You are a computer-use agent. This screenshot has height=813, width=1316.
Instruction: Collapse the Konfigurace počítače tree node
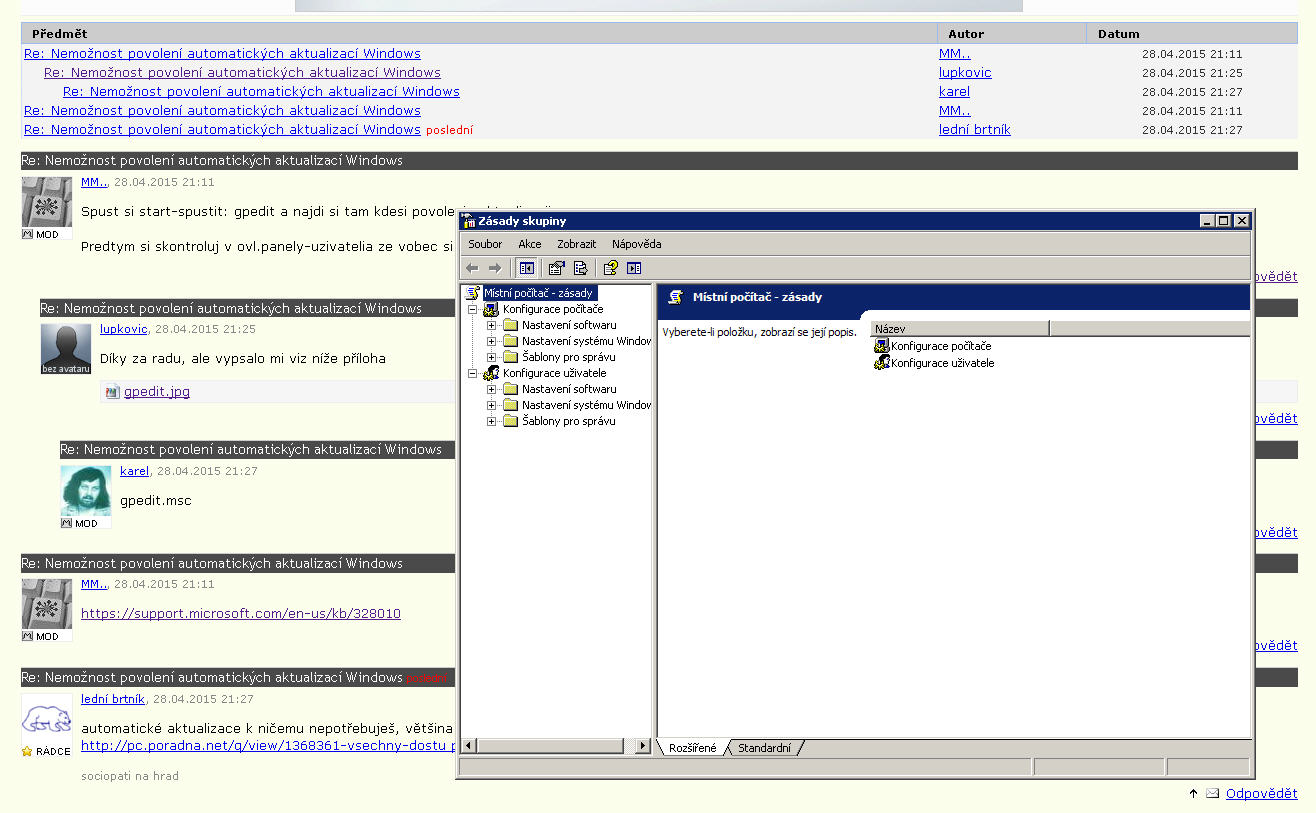coord(472,309)
